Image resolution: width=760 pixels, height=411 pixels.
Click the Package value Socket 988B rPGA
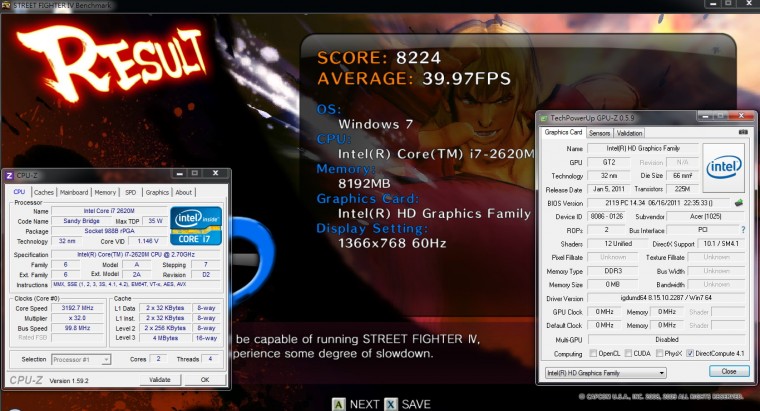109,231
